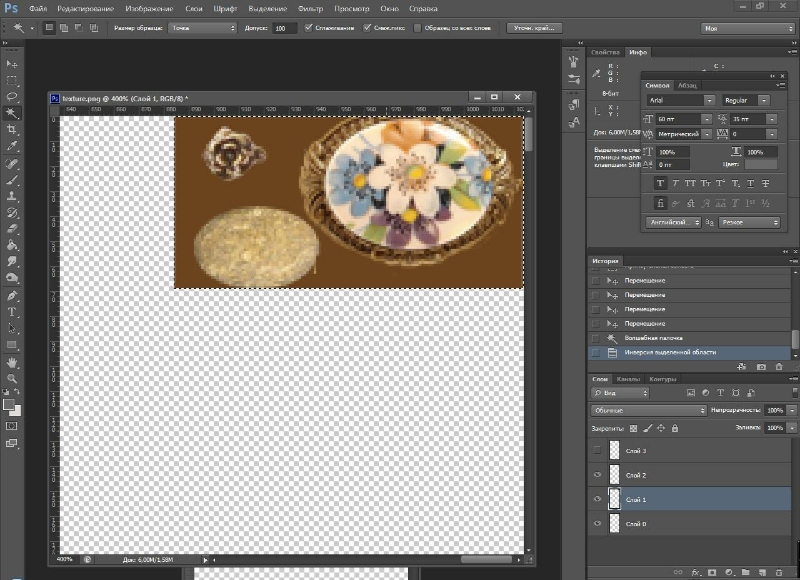Select the Zoom tool in the toolbox
The height and width of the screenshot is (580, 800).
click(x=12, y=378)
